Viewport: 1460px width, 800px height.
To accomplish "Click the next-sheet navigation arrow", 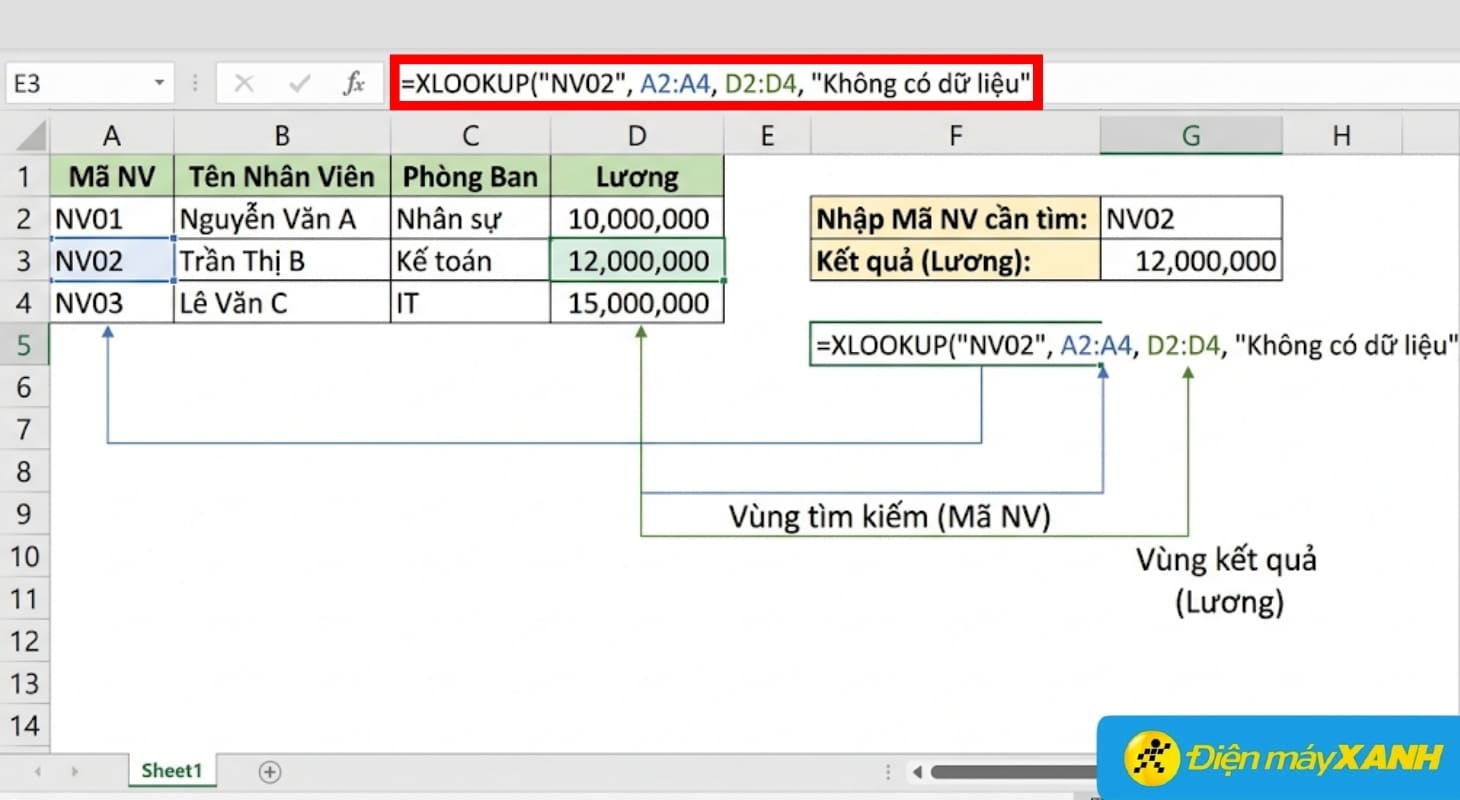I will 76,770.
